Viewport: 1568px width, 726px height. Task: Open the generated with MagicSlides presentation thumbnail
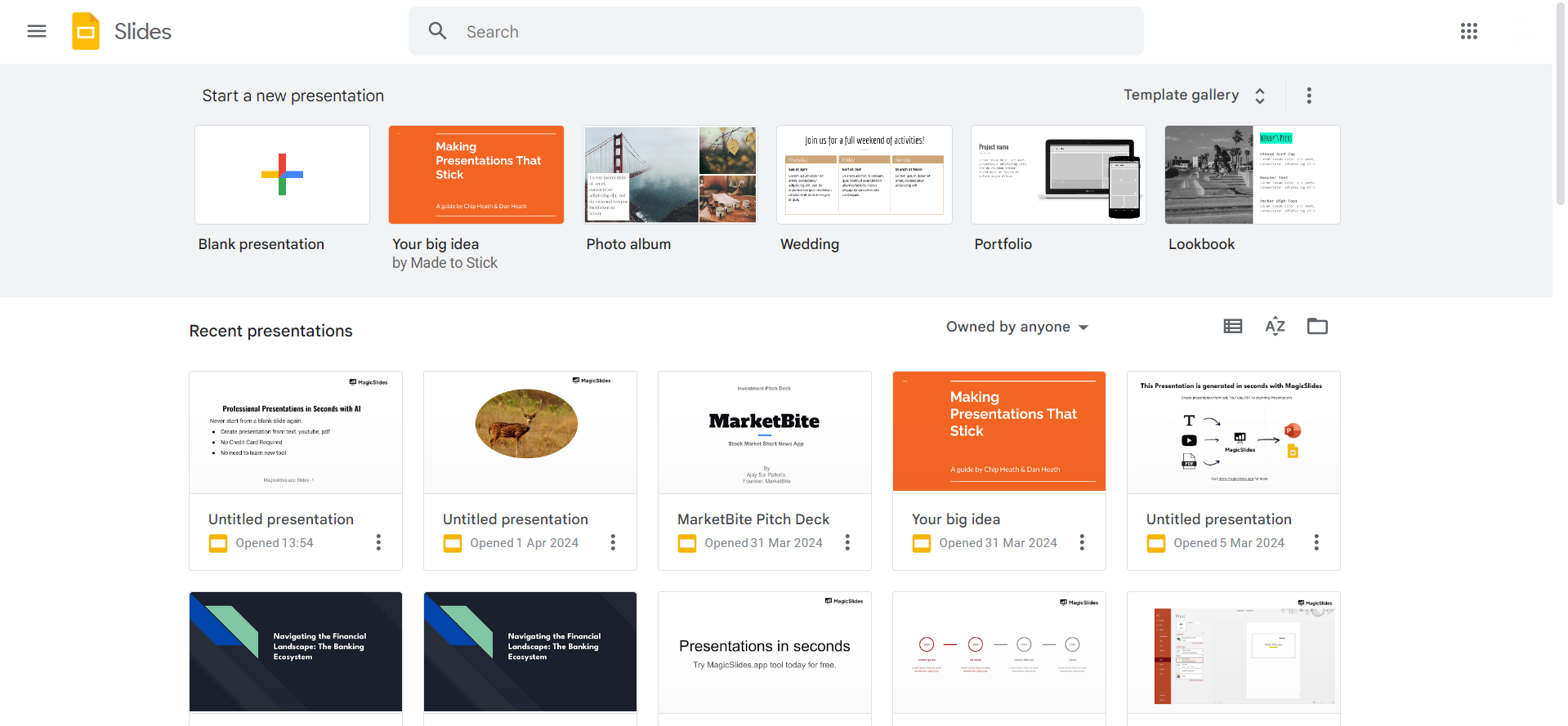tap(1234, 433)
